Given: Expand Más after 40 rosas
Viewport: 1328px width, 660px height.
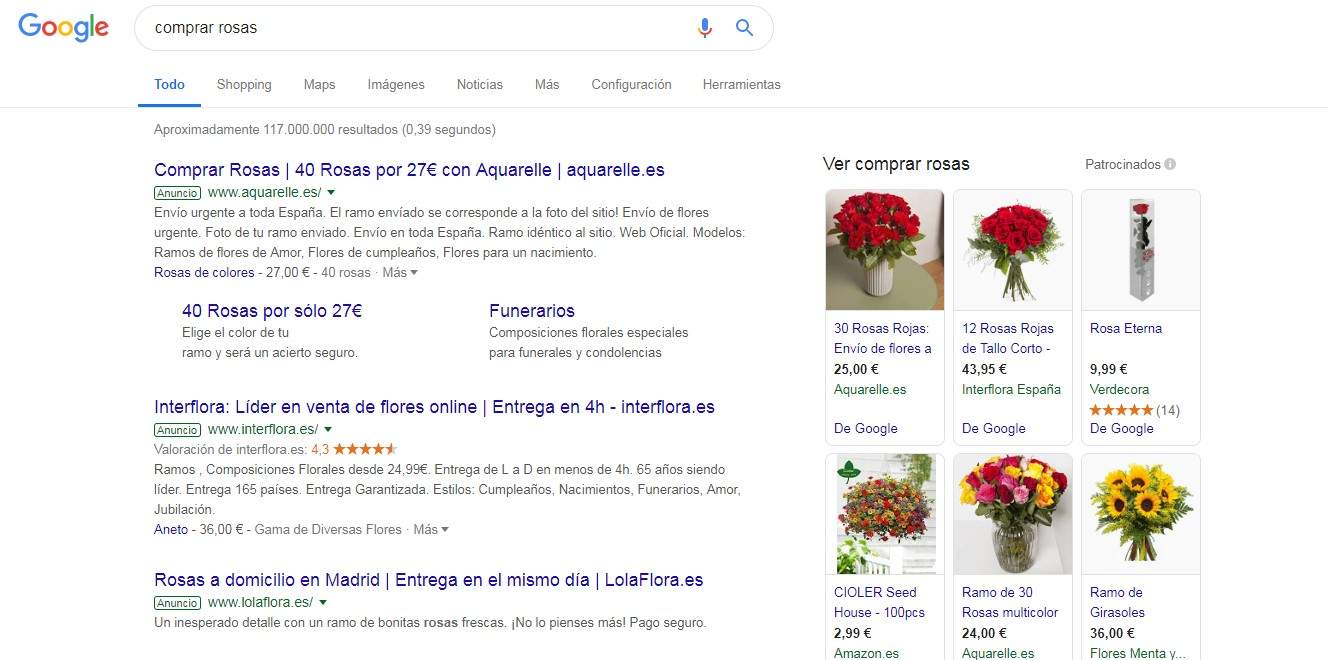Looking at the screenshot, I should [x=400, y=272].
